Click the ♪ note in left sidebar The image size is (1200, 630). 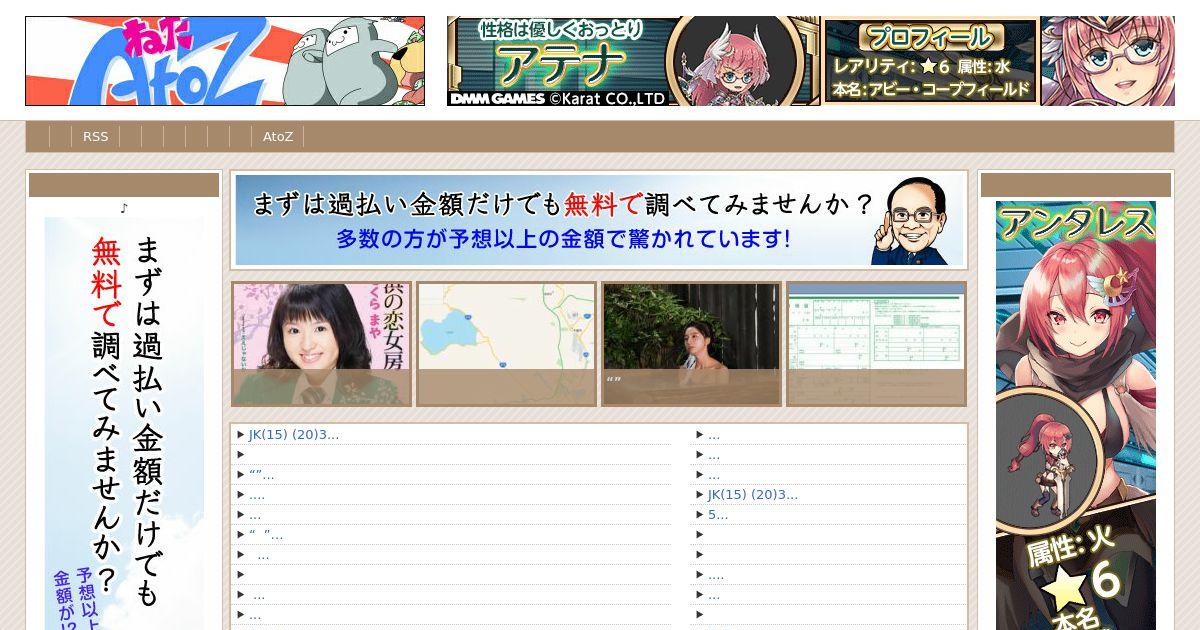[x=124, y=208]
